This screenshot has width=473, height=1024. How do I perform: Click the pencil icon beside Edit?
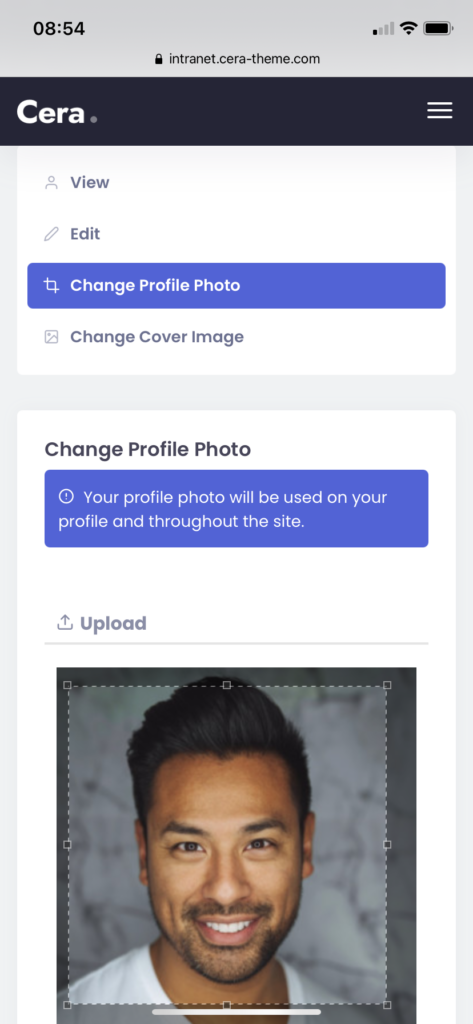[x=51, y=234]
